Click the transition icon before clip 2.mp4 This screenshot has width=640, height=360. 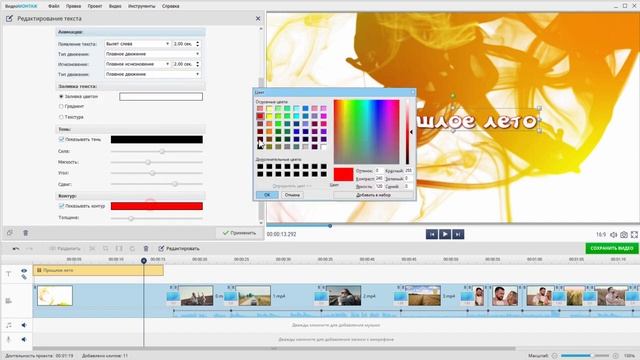pyautogui.click(x=321, y=297)
